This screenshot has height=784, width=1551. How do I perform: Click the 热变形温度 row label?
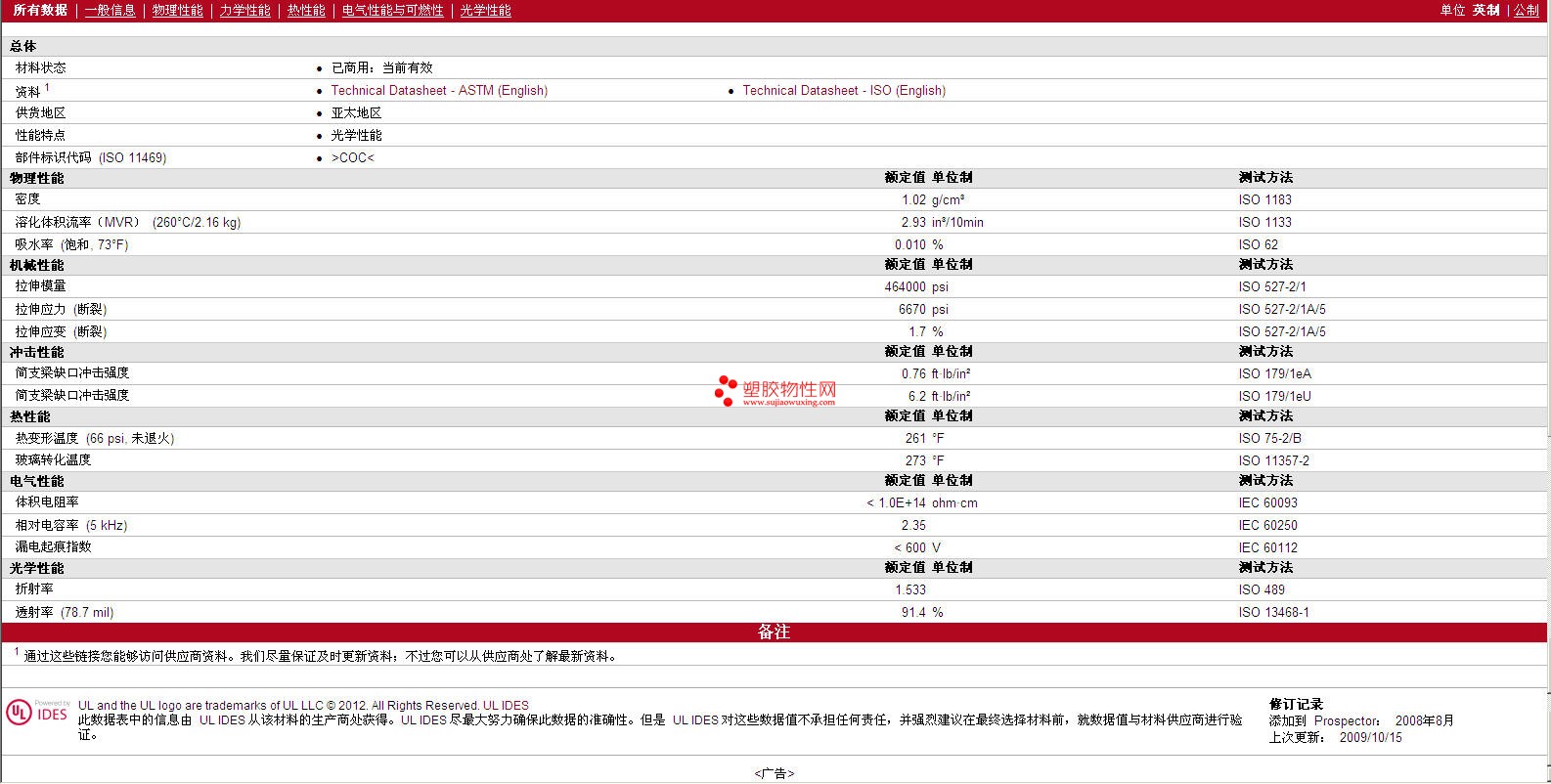[95, 438]
